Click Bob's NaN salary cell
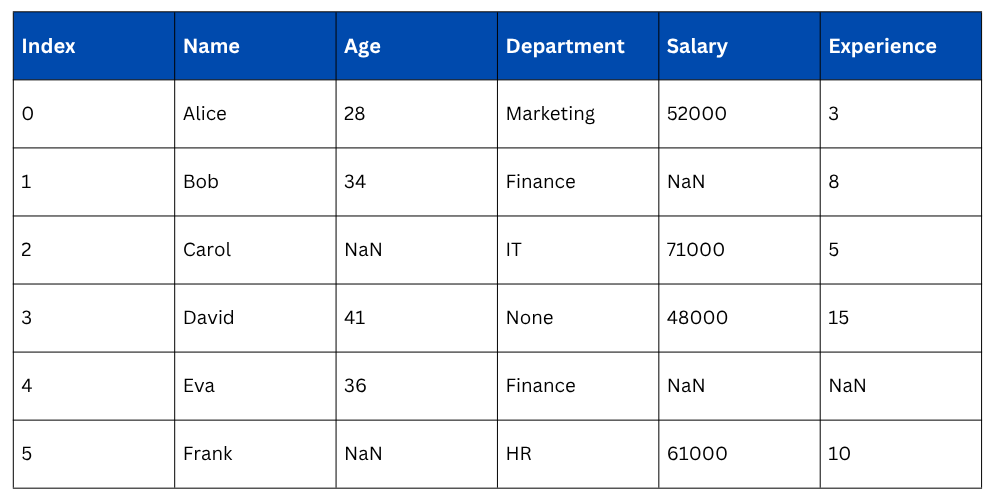This screenshot has width=1000, height=500. point(686,182)
